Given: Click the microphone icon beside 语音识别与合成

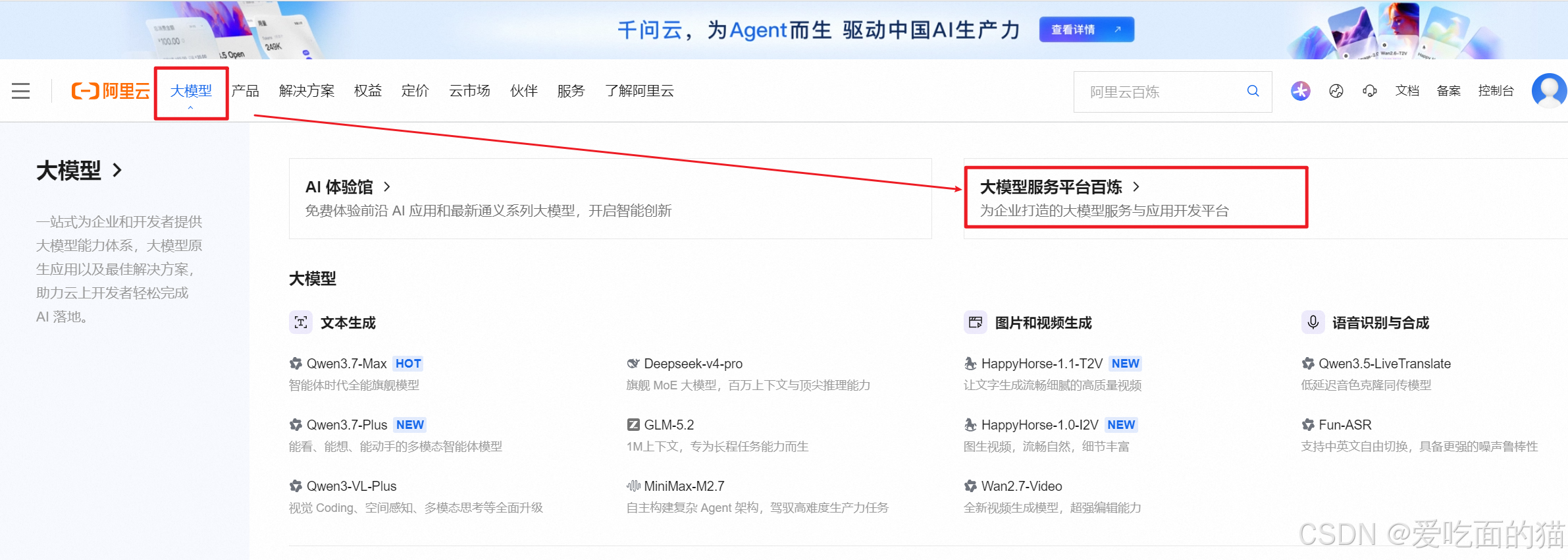Looking at the screenshot, I should coord(1313,322).
